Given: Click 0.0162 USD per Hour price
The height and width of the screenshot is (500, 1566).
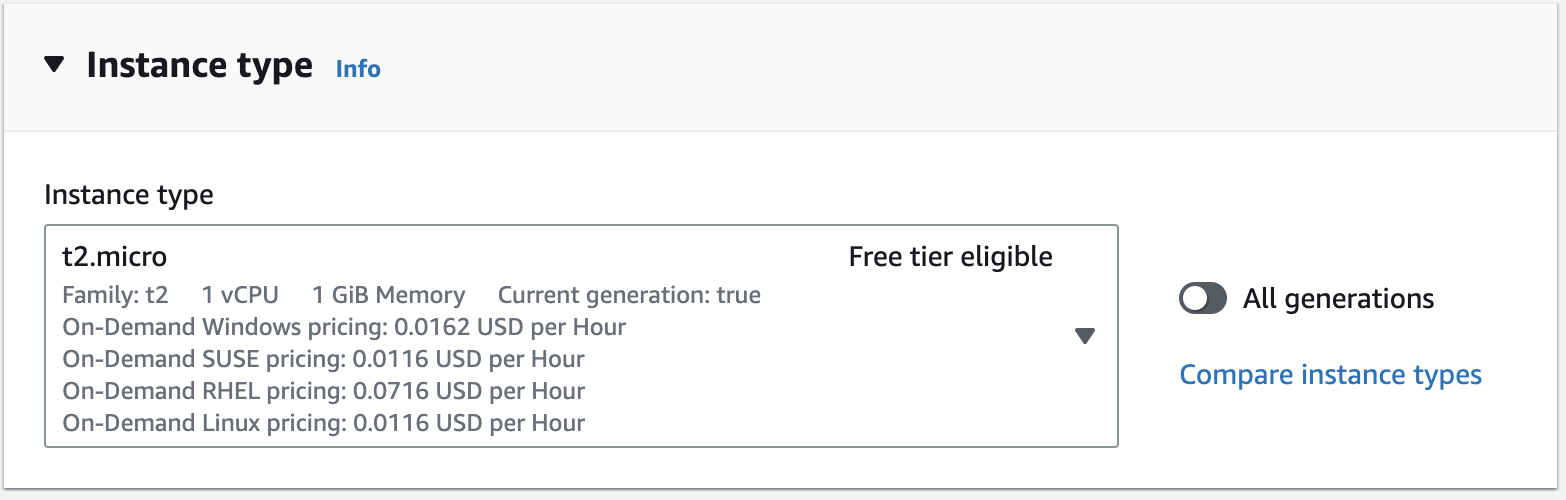Looking at the screenshot, I should pyautogui.click(x=511, y=327).
